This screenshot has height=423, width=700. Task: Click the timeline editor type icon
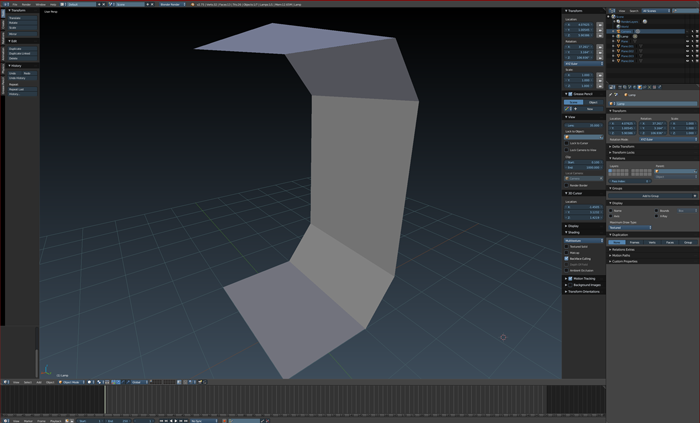click(4, 420)
